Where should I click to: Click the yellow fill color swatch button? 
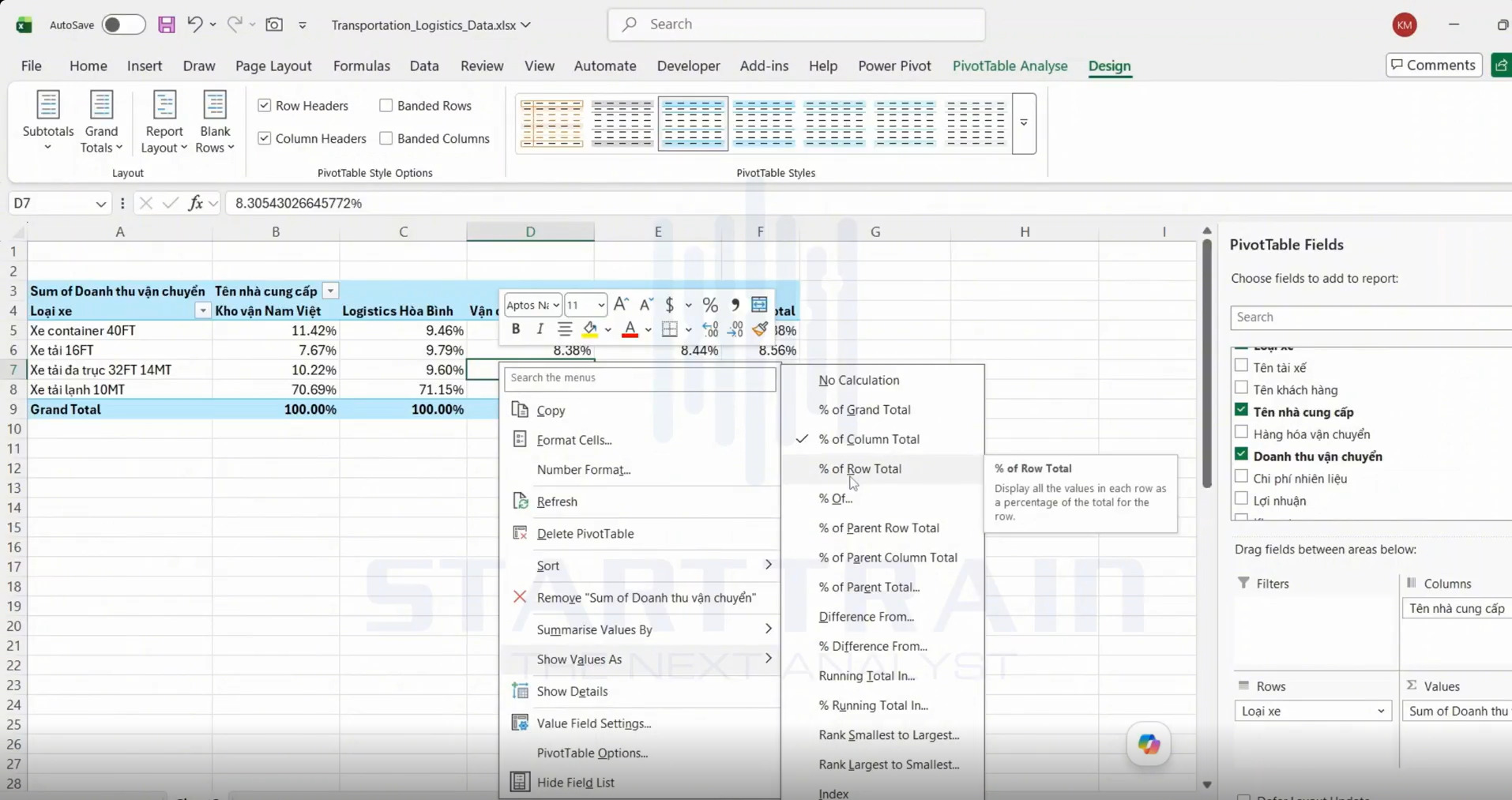pos(590,329)
